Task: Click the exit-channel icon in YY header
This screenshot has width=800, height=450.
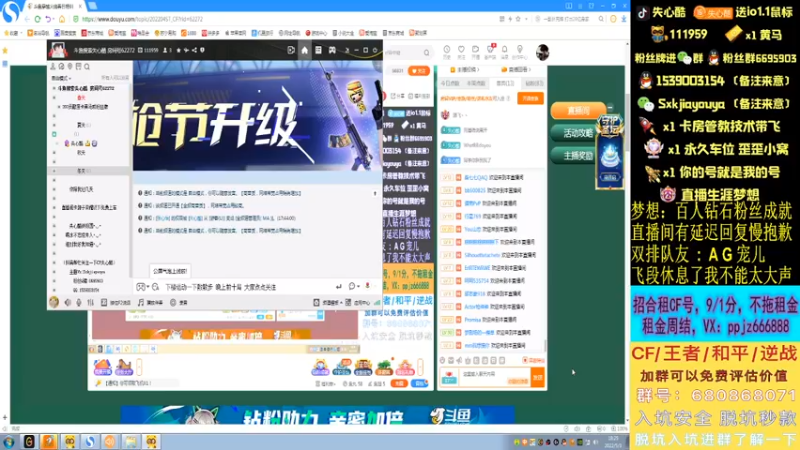Action: (291, 50)
